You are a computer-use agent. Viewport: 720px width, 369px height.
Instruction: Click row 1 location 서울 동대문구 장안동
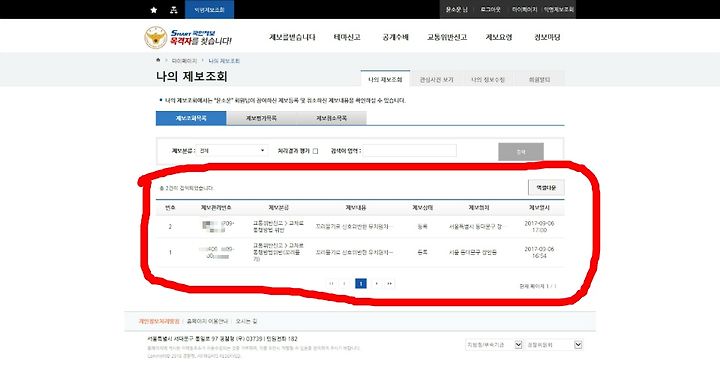[x=472, y=252]
